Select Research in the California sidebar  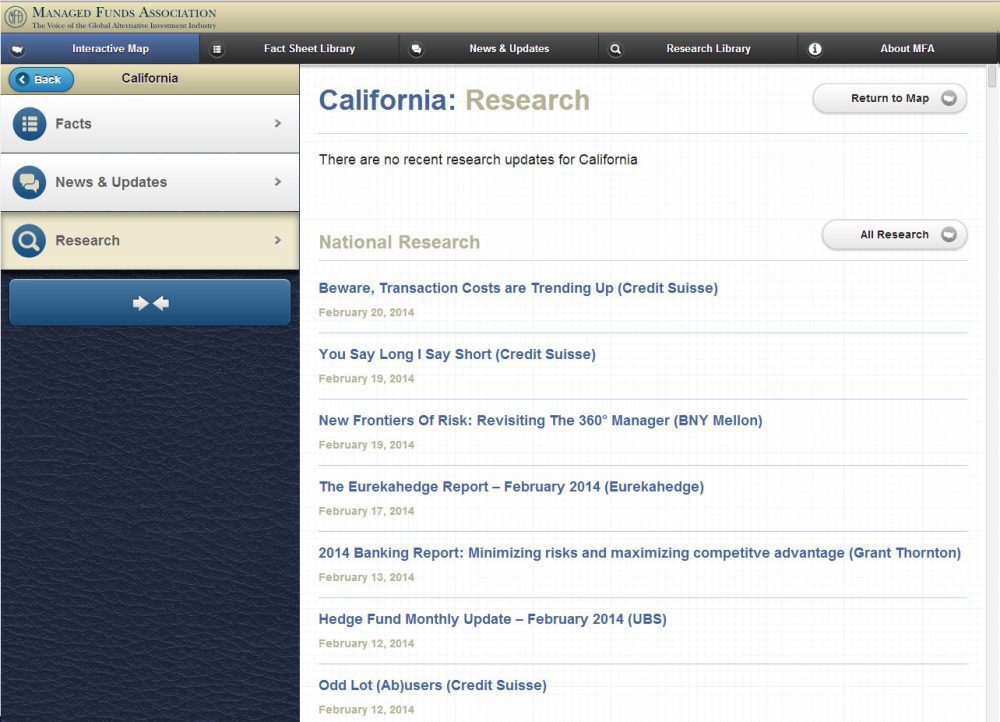coord(150,241)
